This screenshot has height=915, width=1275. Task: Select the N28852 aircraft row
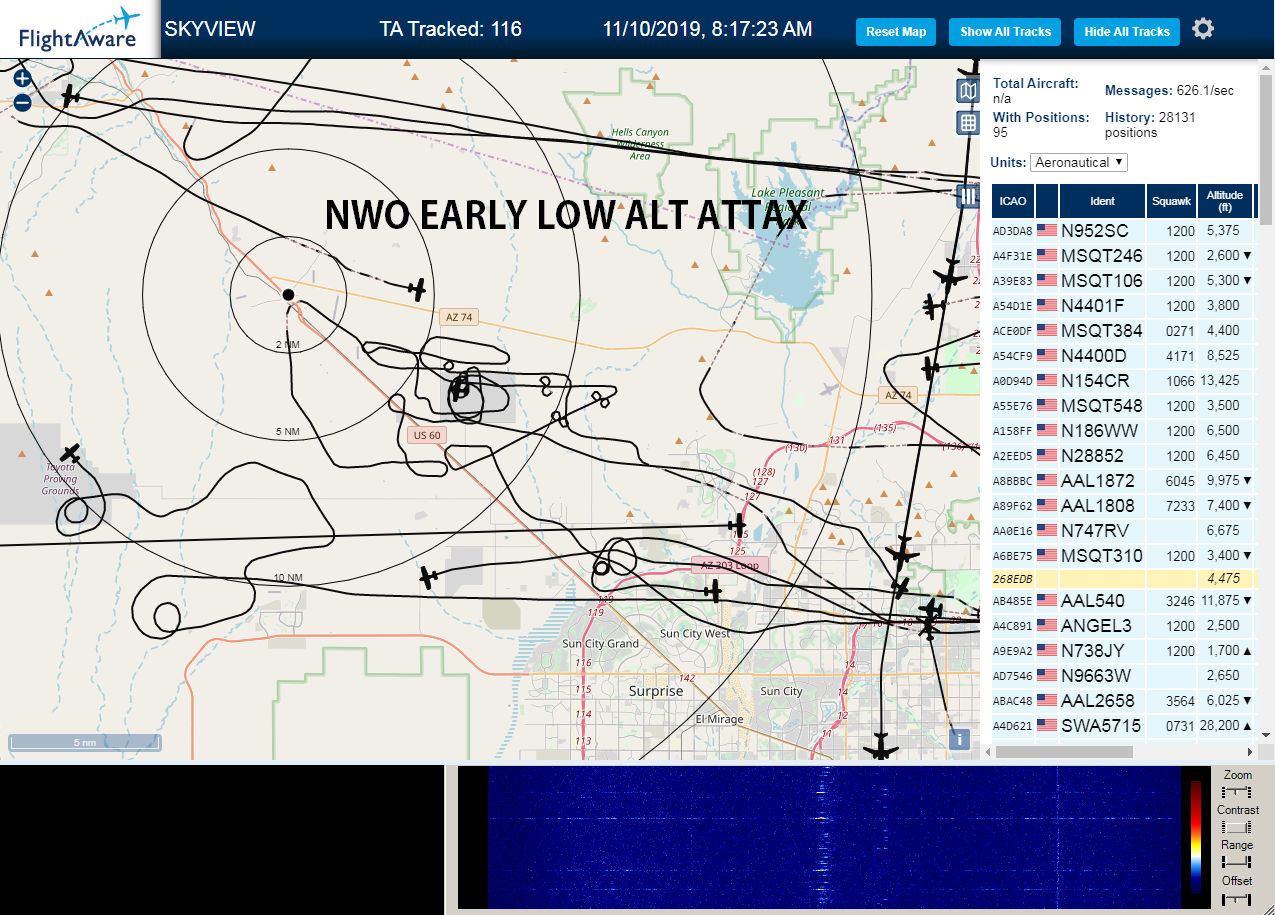coord(1123,455)
